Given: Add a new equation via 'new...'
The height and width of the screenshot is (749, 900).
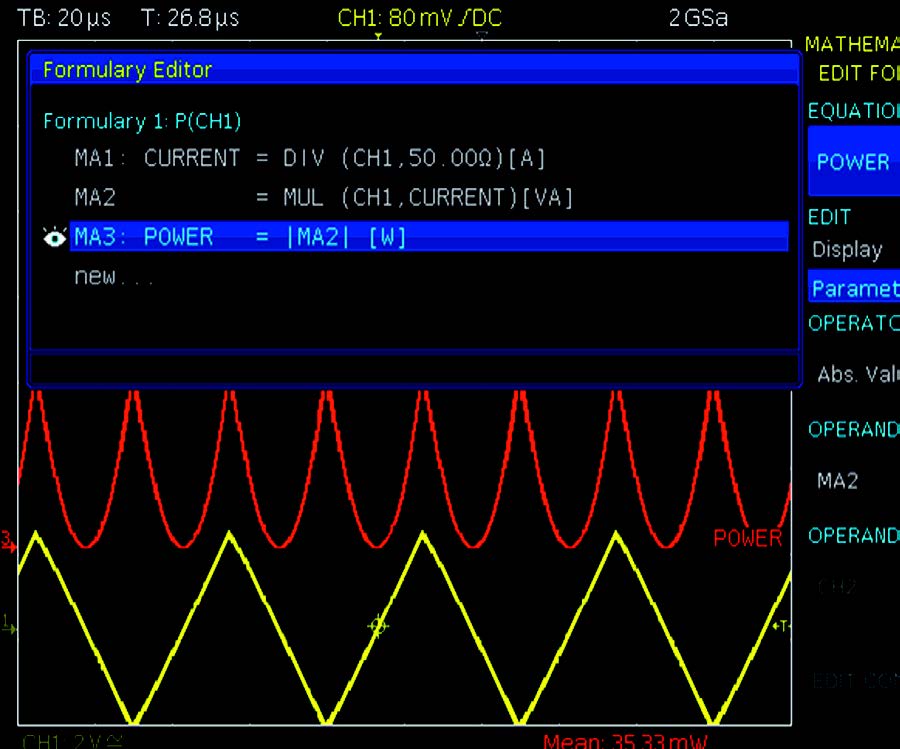Looking at the screenshot, I should [114, 277].
